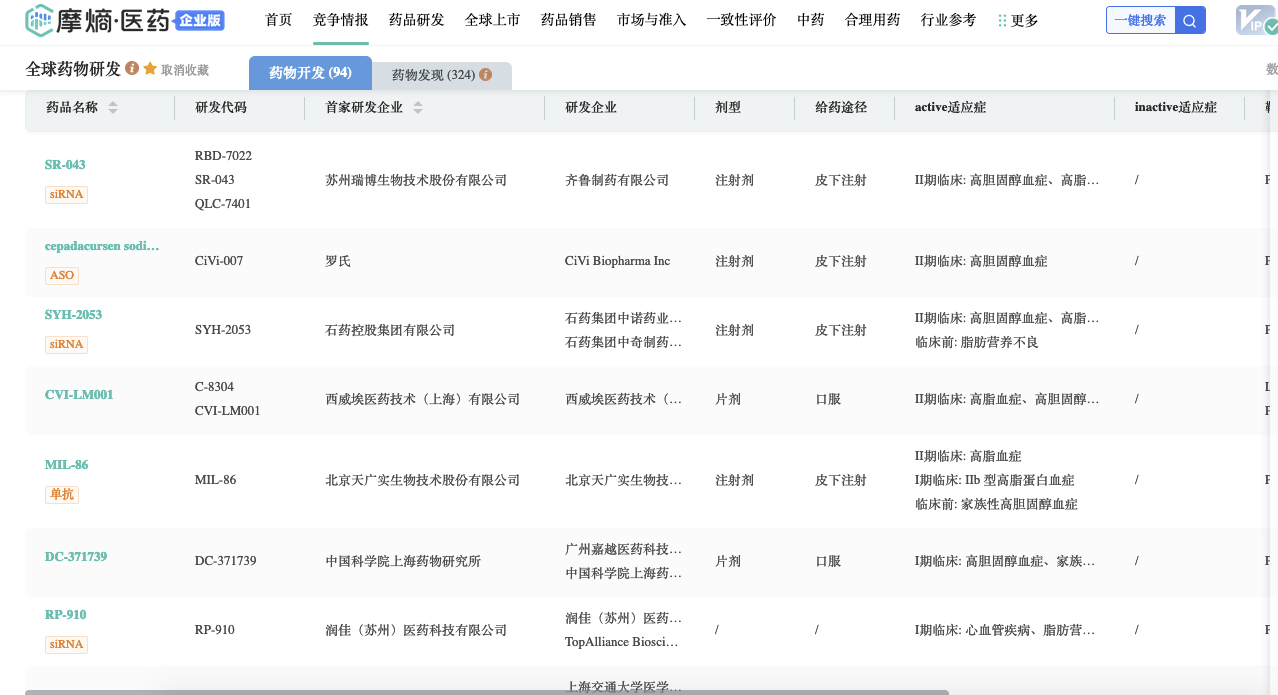Screen dimensions: 1278x695
Task: Click 单抗 tag under MIL-86
Action: click(62, 494)
